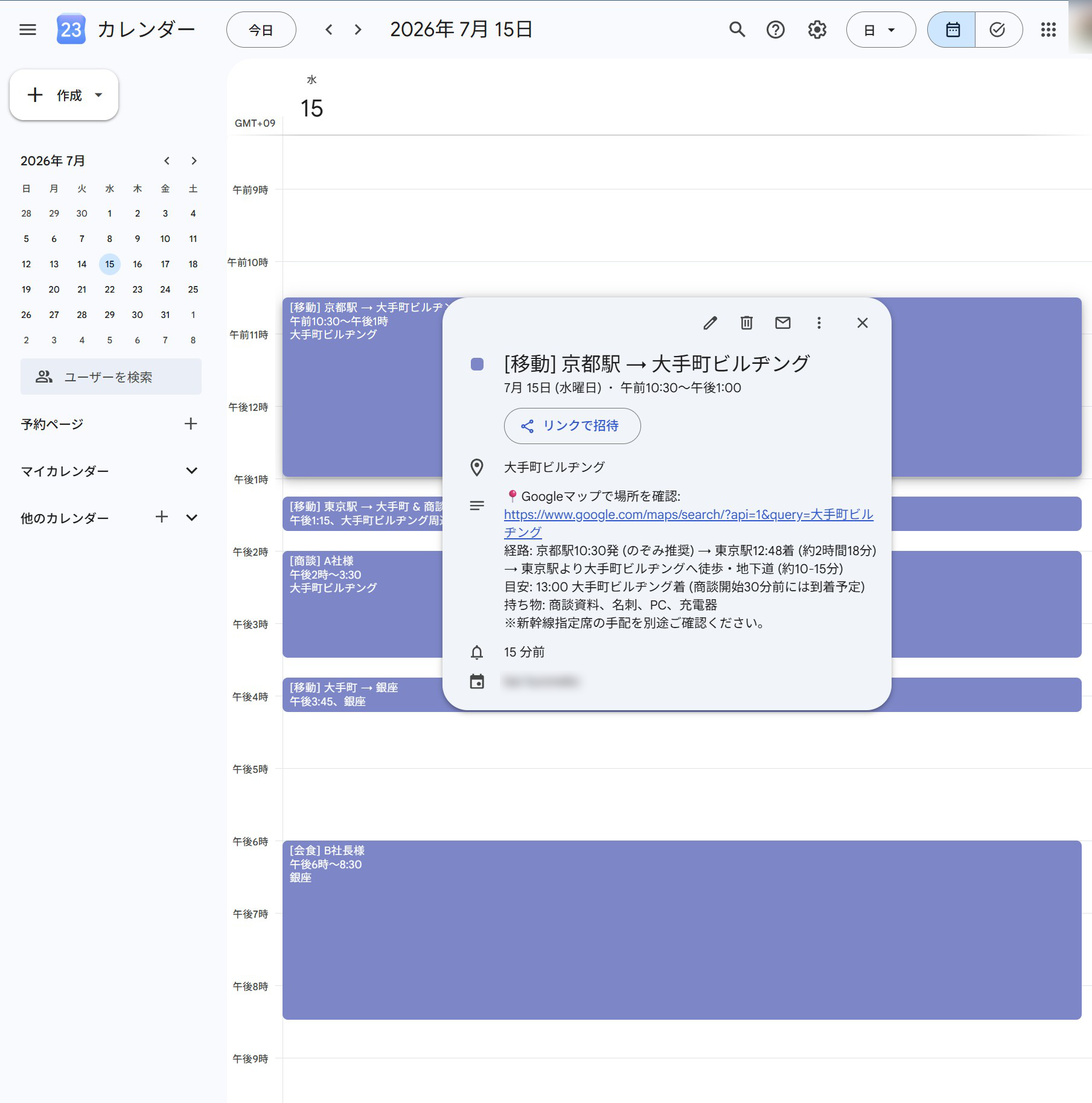Toggle main menu hamburger icon
Viewport: 1092px width, 1103px height.
click(x=28, y=30)
